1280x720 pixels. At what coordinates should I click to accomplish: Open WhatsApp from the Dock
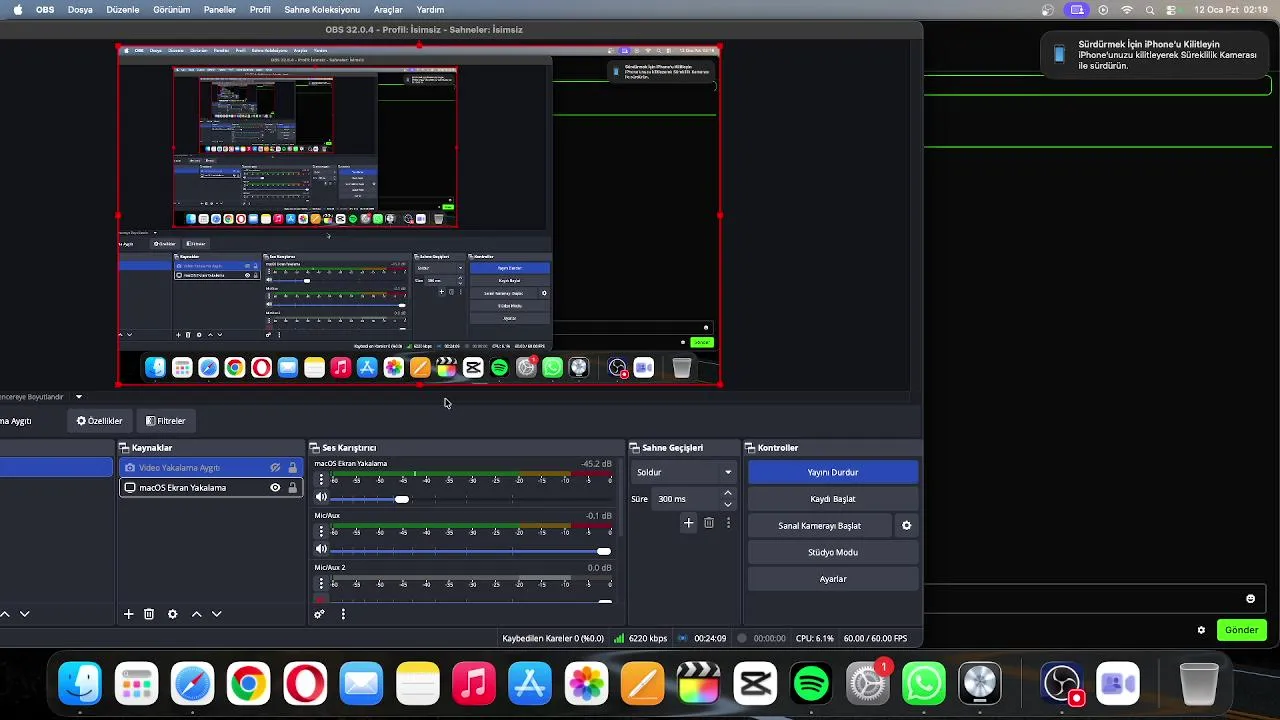[x=924, y=685]
